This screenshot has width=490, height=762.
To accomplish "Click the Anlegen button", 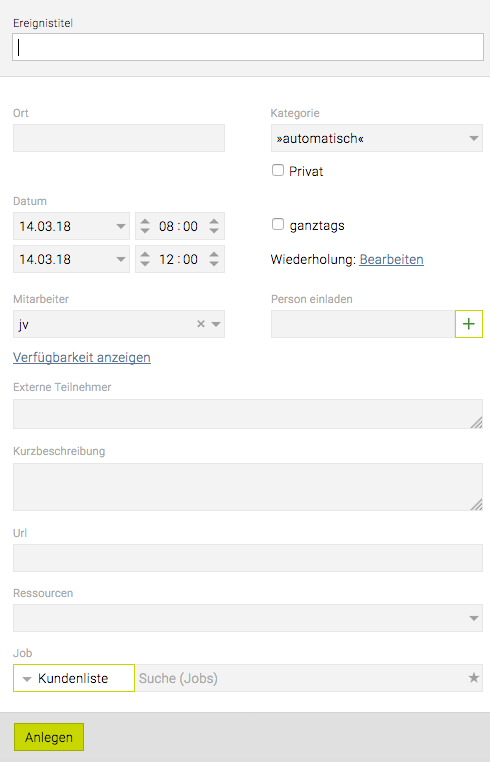I will (49, 737).
